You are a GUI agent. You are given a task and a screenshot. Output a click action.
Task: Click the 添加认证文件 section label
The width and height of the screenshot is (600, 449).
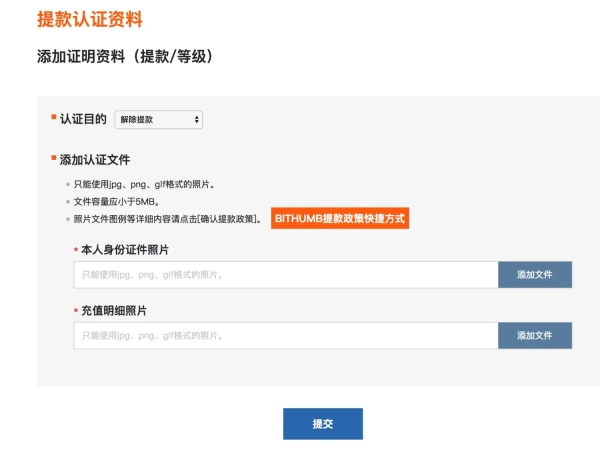pyautogui.click(x=95, y=160)
